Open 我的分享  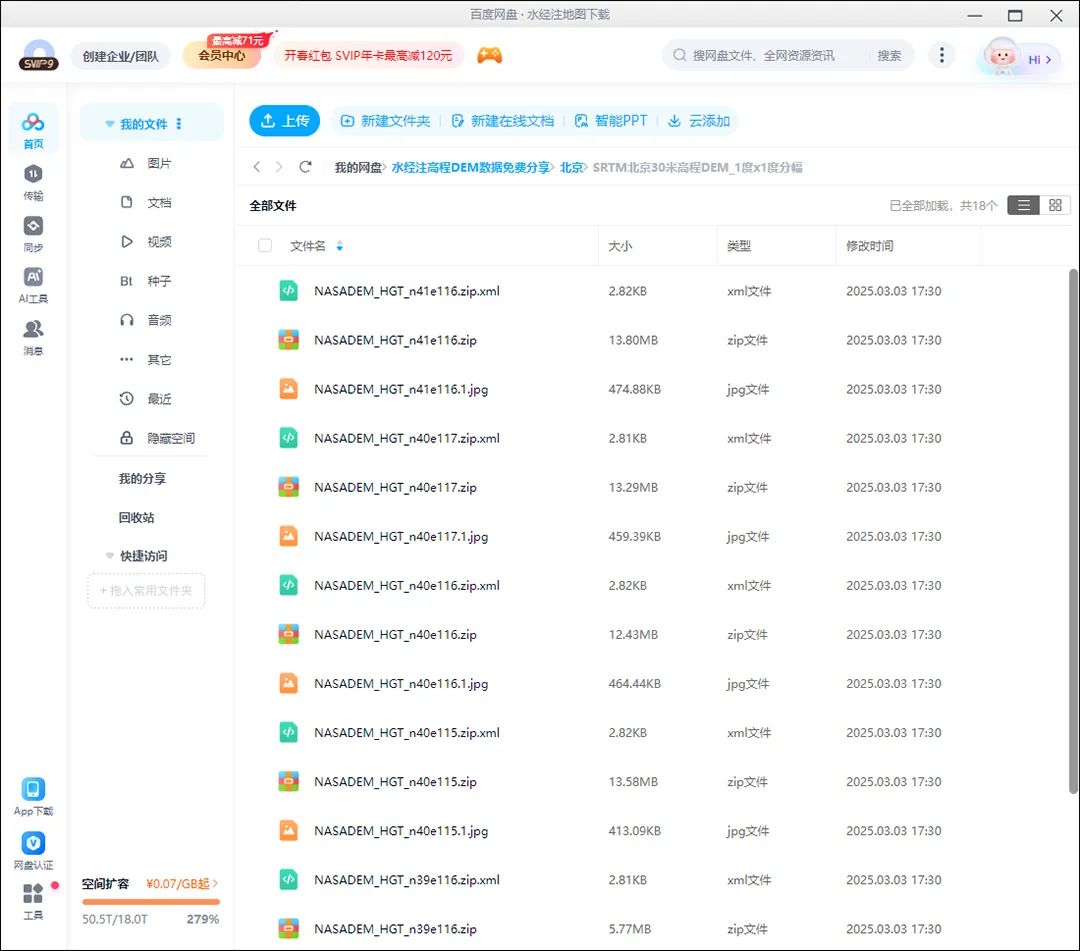point(142,478)
